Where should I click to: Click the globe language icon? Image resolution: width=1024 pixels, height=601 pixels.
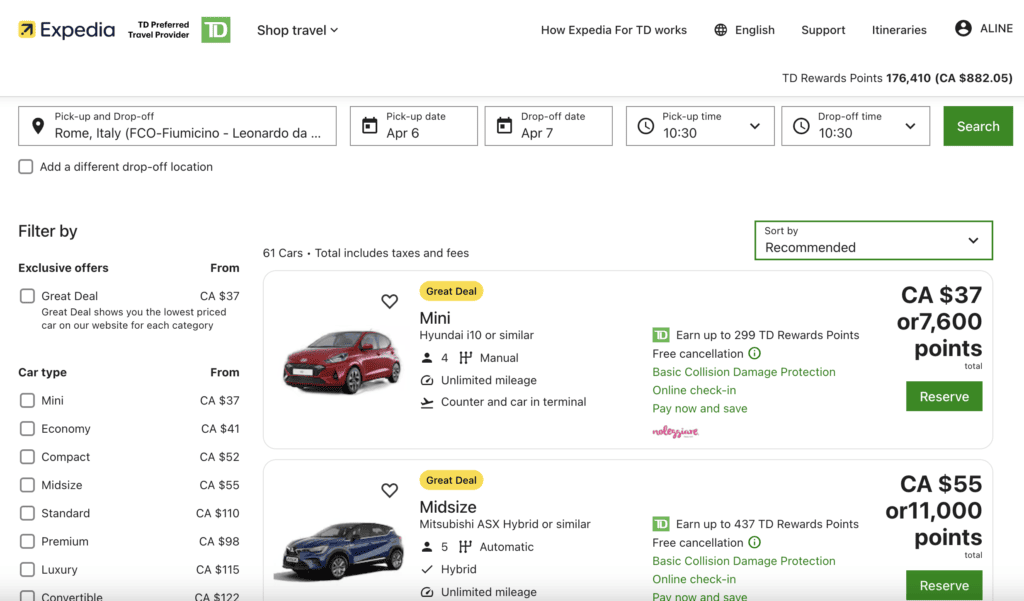pyautogui.click(x=720, y=30)
